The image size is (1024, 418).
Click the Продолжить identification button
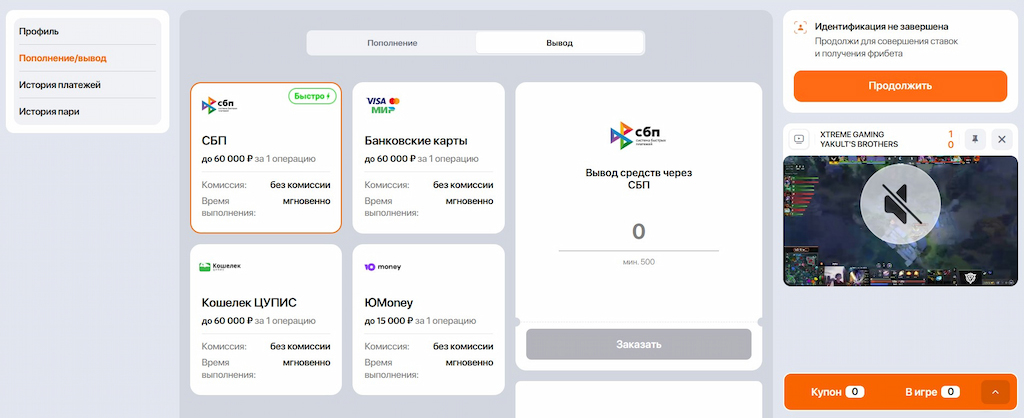[900, 86]
